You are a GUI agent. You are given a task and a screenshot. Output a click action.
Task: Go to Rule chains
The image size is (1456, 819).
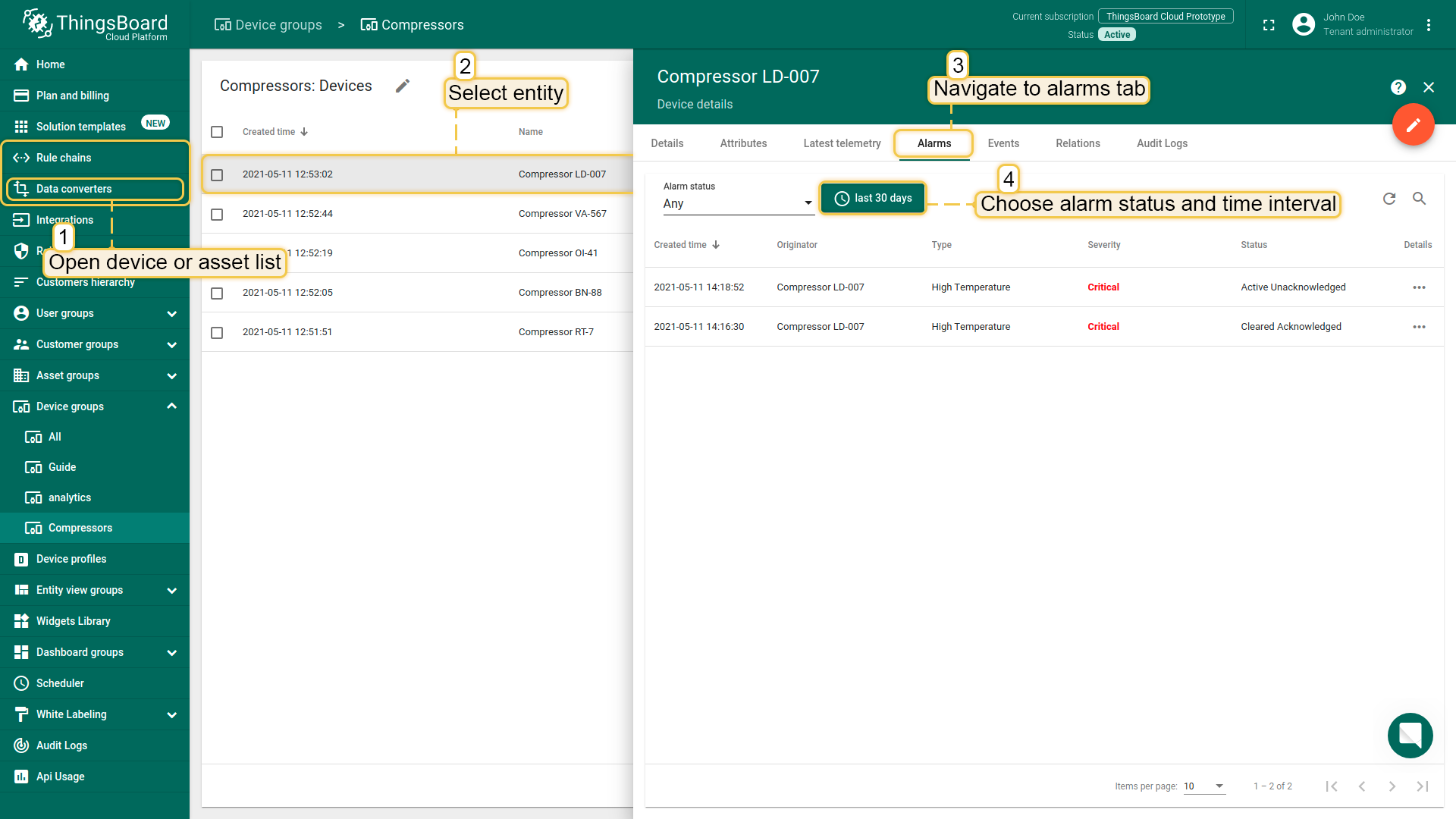95,158
